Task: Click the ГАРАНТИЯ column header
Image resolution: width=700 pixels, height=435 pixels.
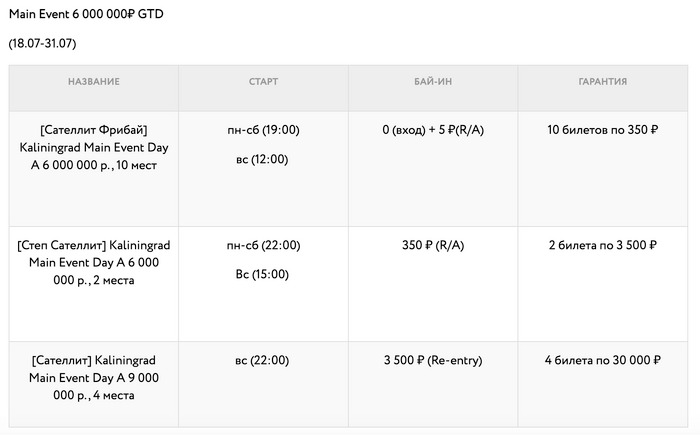Action: click(602, 82)
